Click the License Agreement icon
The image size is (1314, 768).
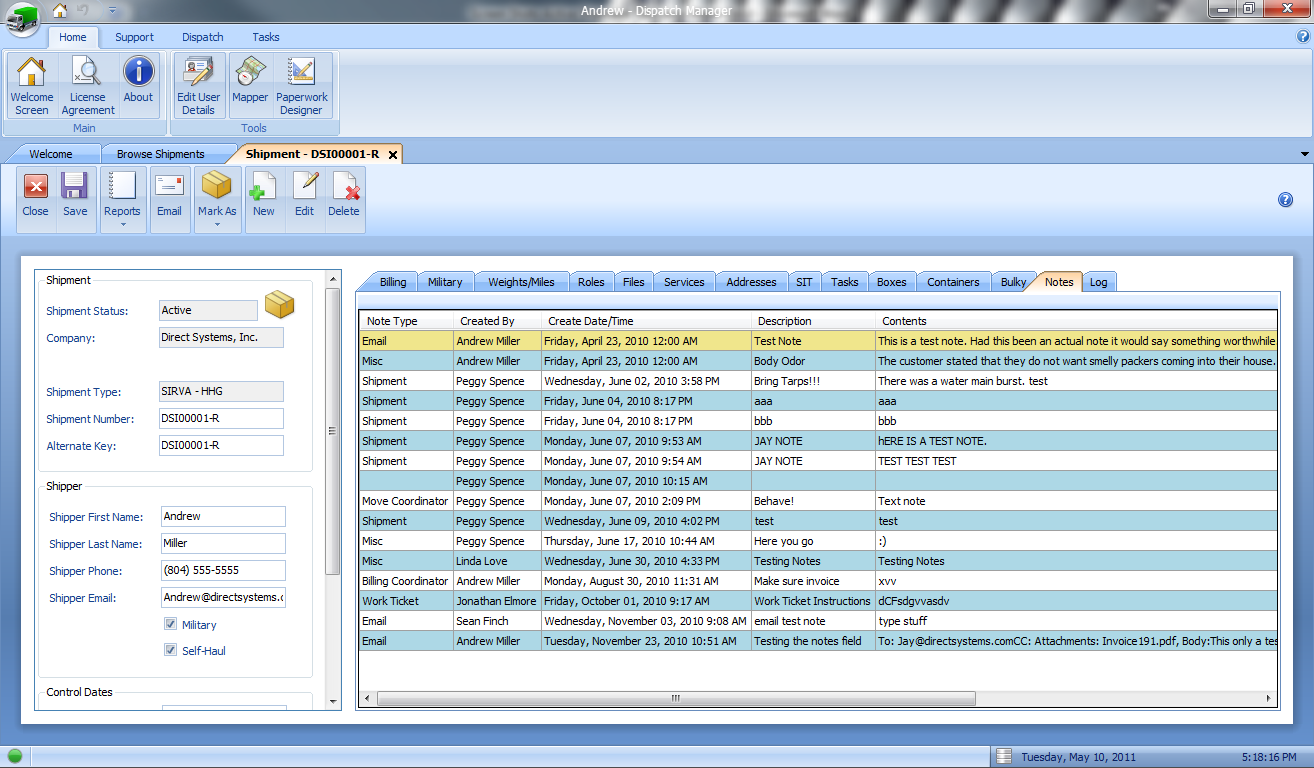coord(88,85)
